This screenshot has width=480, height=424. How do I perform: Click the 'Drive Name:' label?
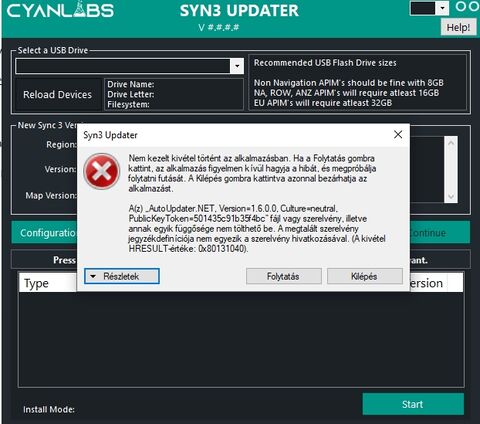coord(131,84)
